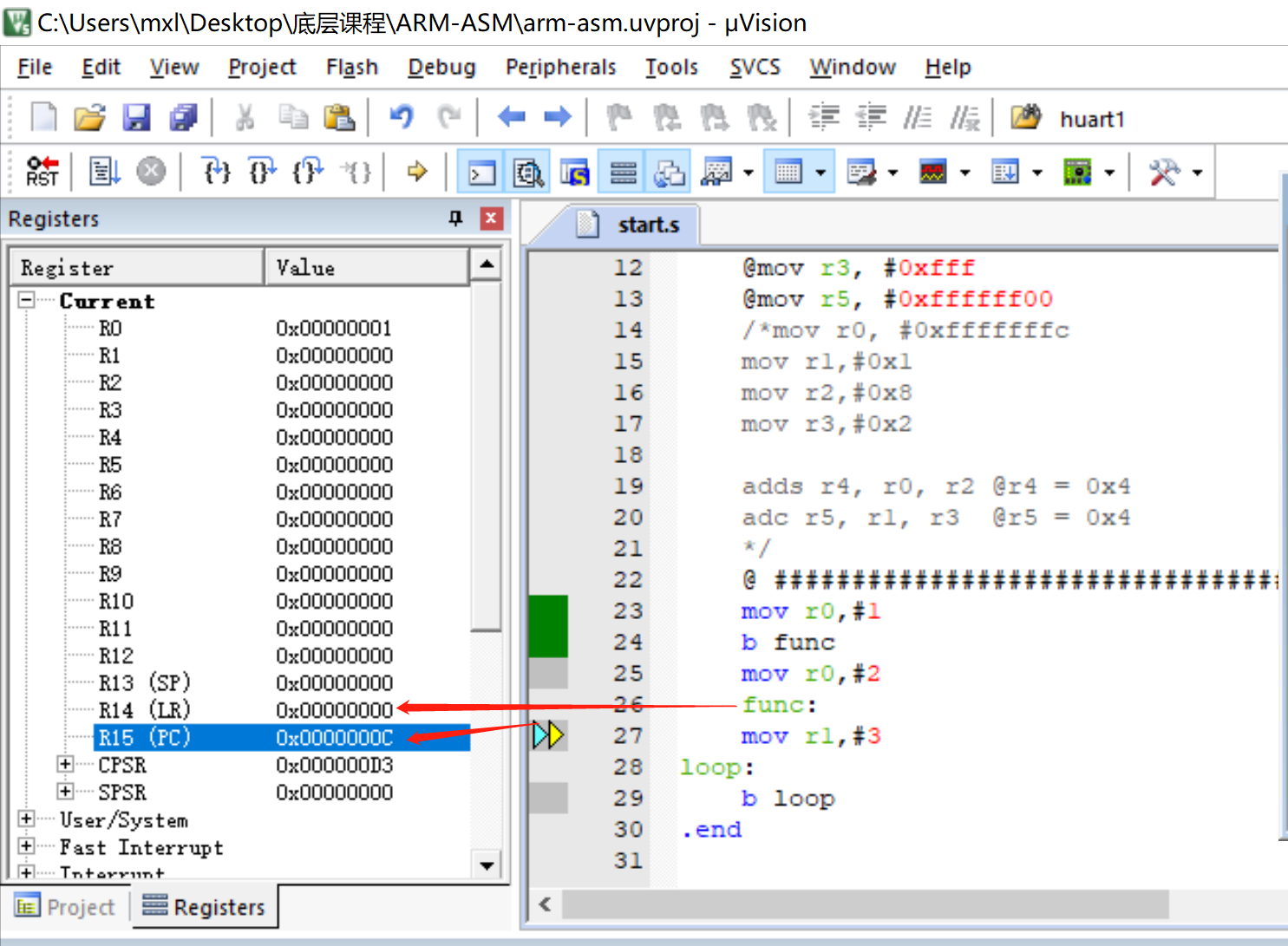The image size is (1288, 946).
Task: Expand Fast Interrupt register group
Action: (26, 845)
